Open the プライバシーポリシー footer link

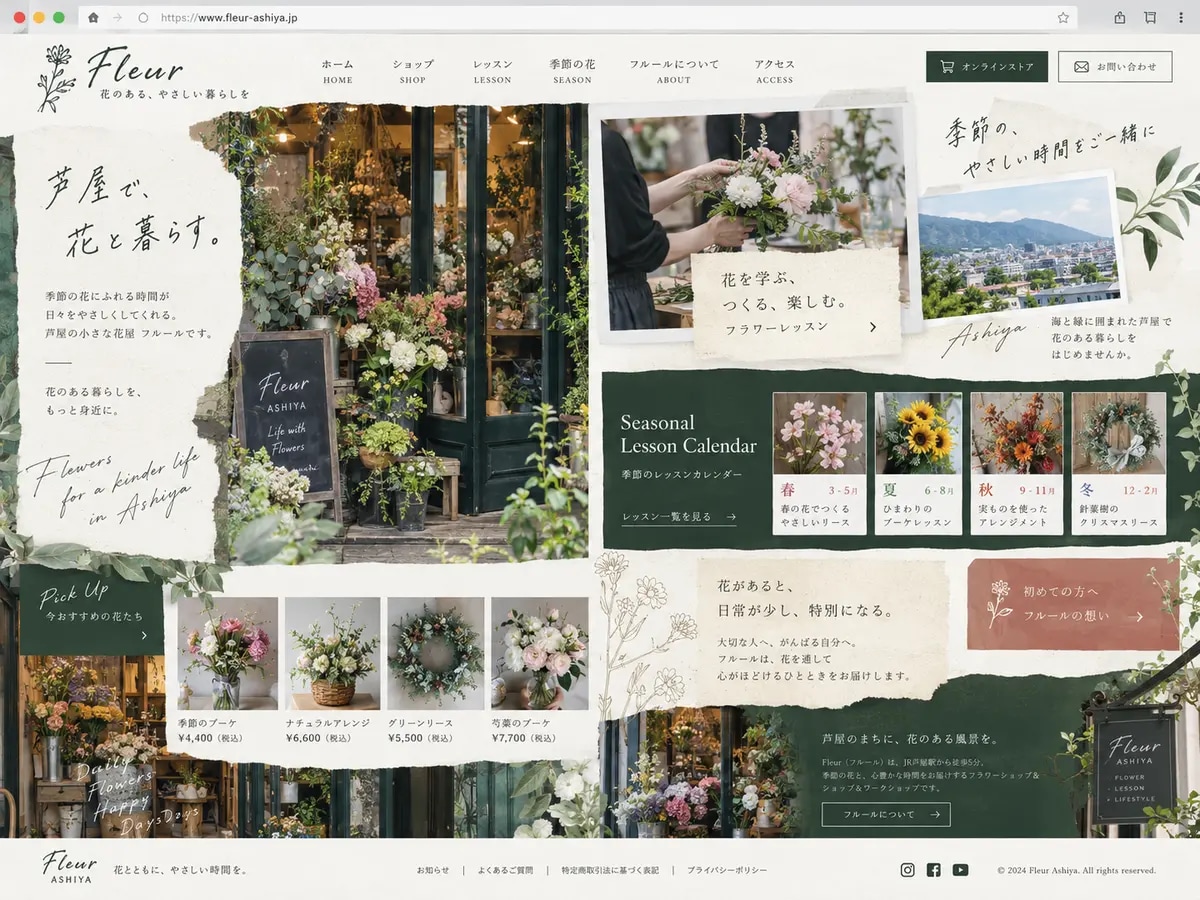pyautogui.click(x=727, y=870)
